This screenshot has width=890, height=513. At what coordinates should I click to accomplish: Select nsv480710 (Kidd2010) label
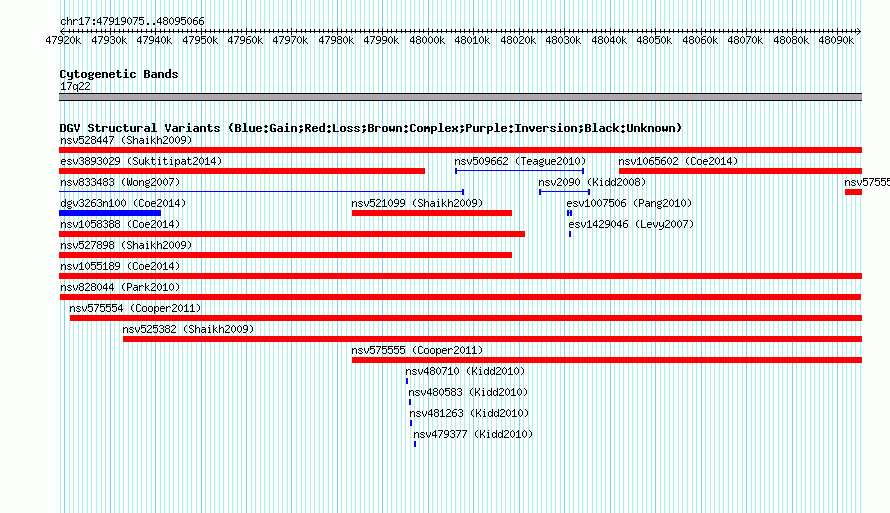coord(465,371)
